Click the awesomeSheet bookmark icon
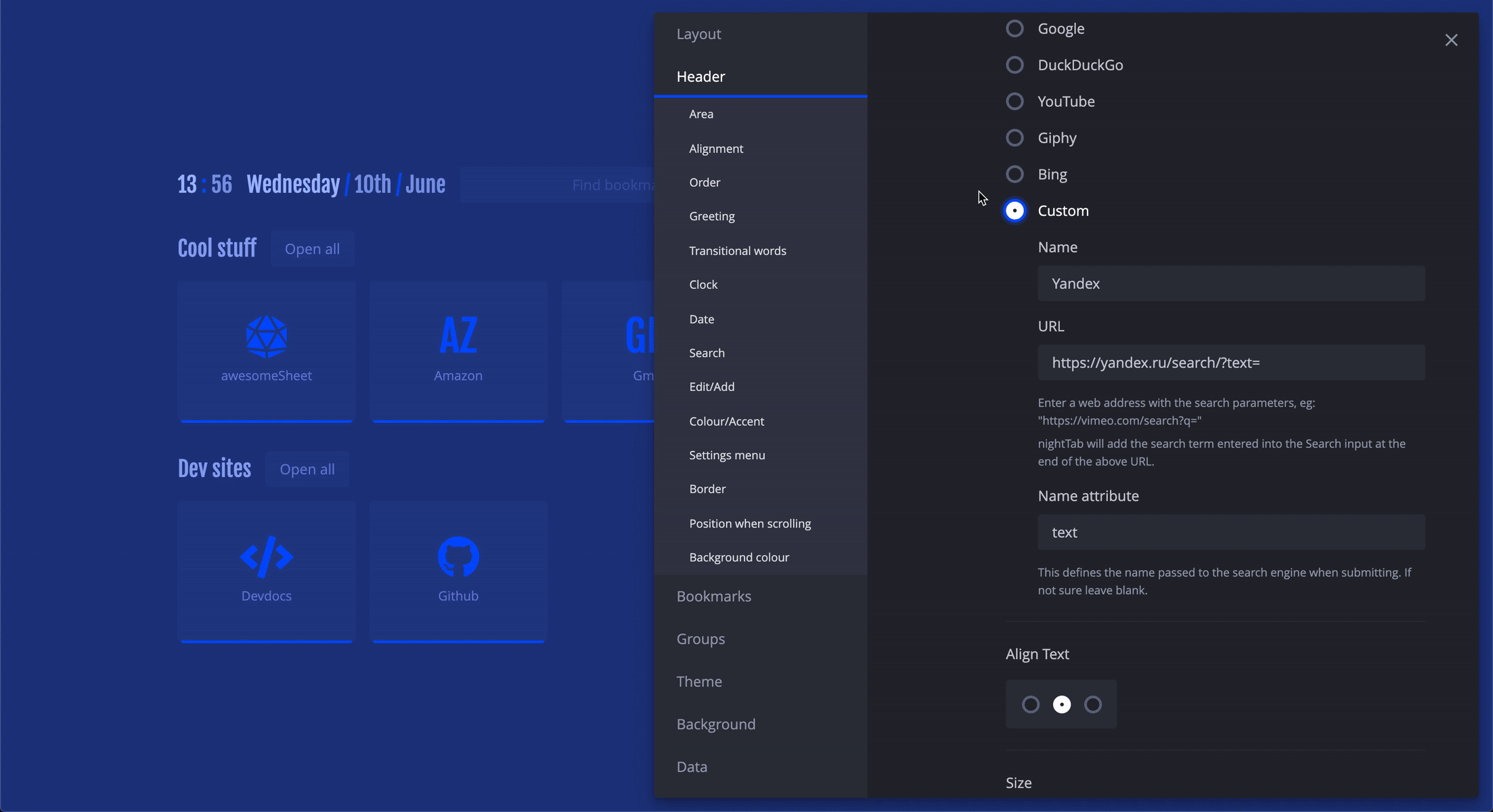 point(267,336)
